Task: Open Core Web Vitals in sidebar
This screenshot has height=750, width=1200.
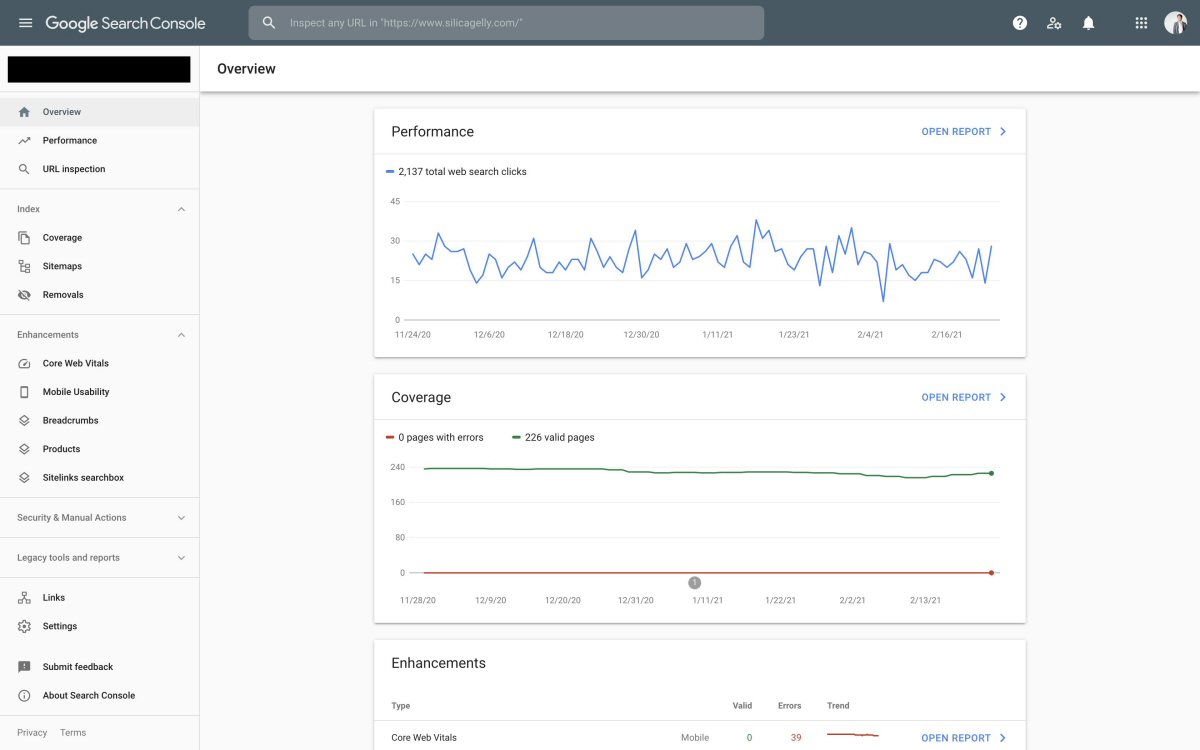Action: [100, 364]
